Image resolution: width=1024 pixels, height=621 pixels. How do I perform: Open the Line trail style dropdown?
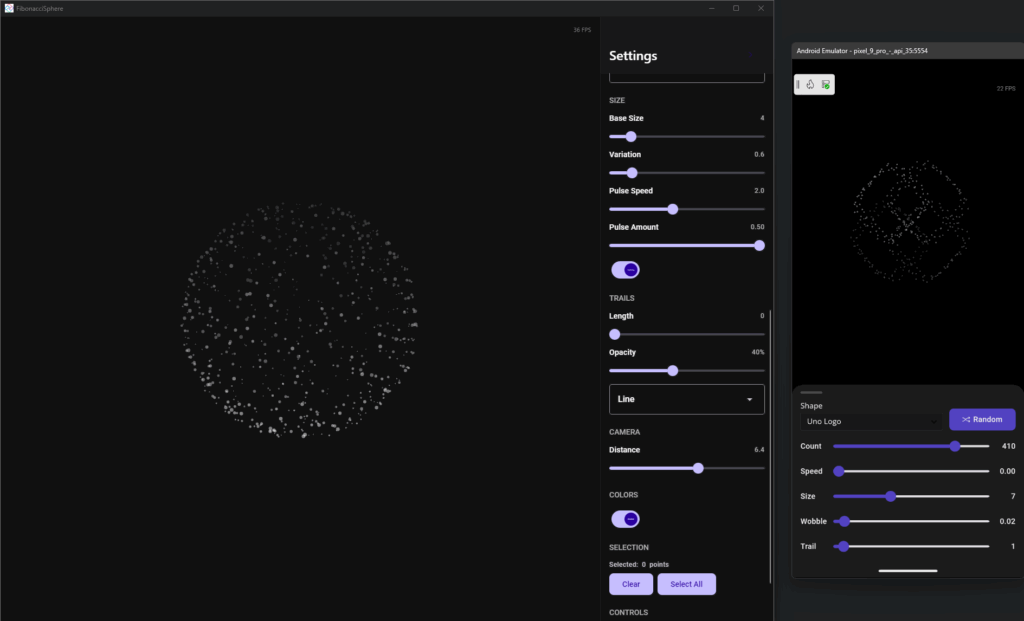pos(686,399)
